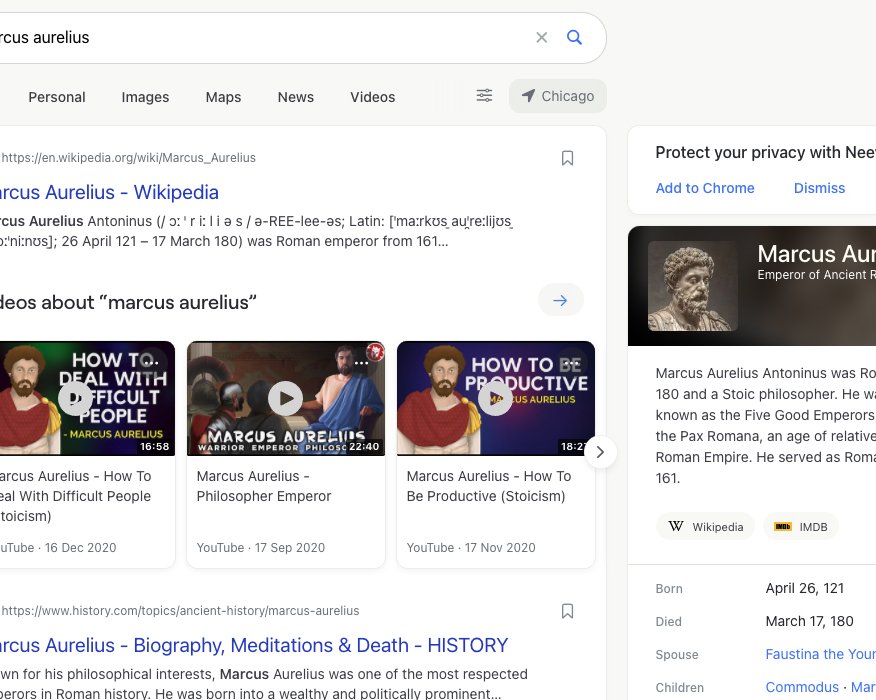
Task: Open options dots on Difficult People thumbnail
Action: click(x=151, y=363)
